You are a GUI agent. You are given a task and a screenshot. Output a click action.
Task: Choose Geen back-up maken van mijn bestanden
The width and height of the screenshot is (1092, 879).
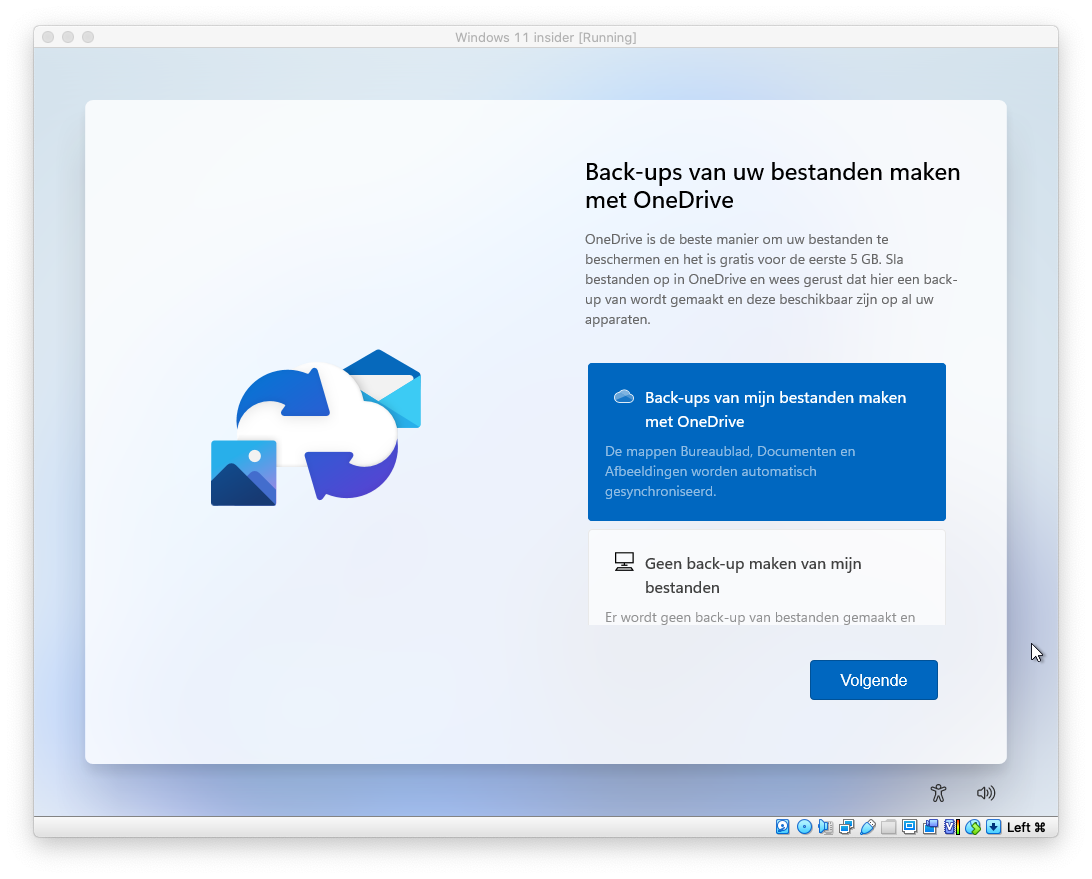766,577
